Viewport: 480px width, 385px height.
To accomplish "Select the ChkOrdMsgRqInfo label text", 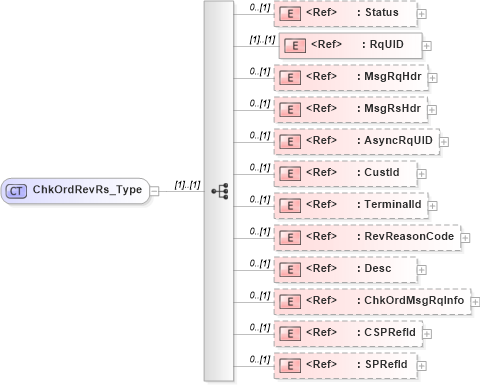I will (x=414, y=300).
